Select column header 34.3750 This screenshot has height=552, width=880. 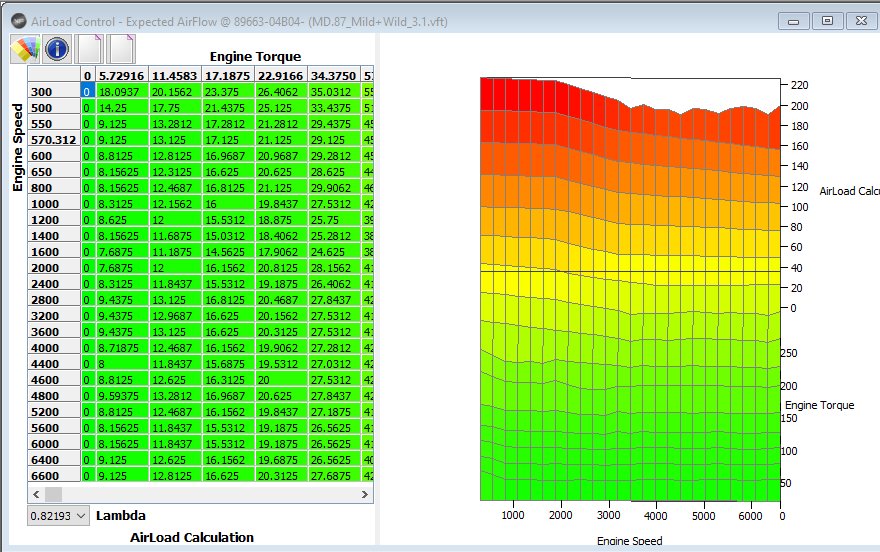pyautogui.click(x=333, y=75)
